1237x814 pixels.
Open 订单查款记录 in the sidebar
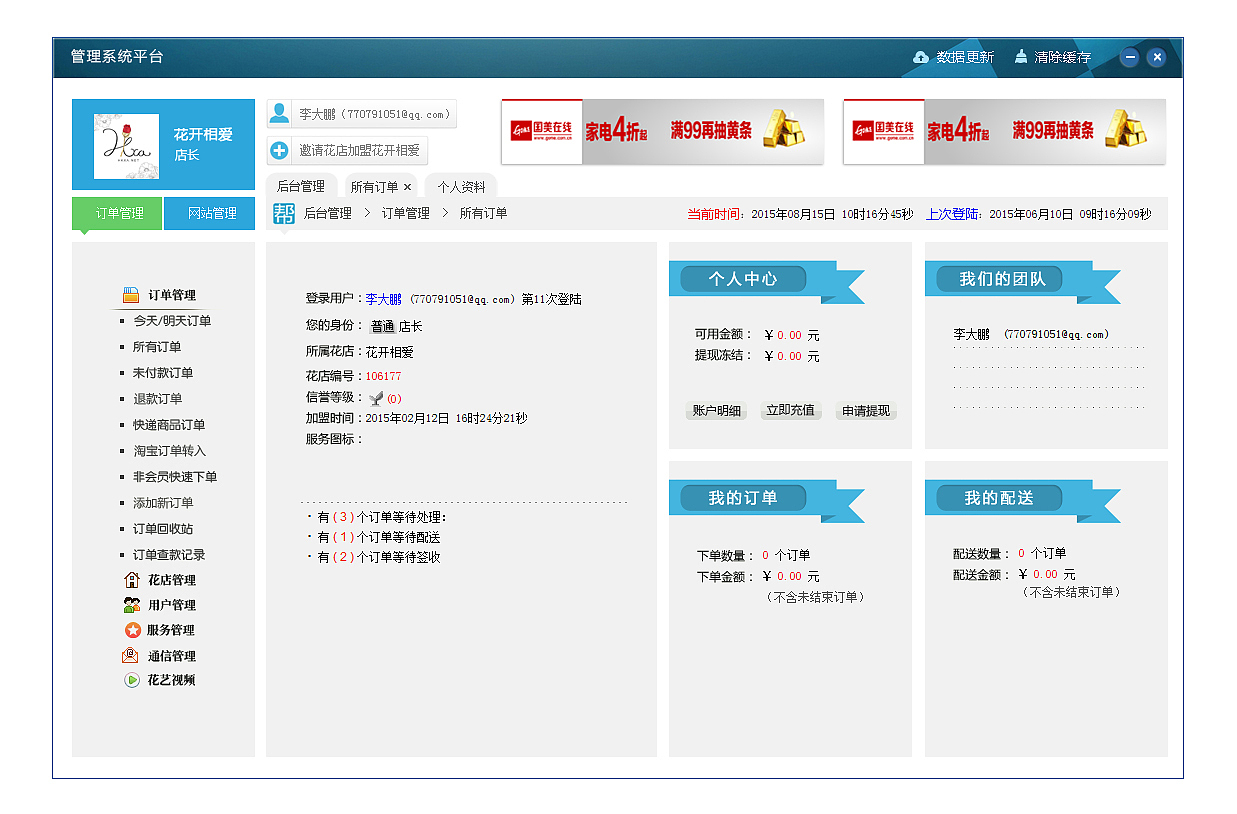coord(169,555)
